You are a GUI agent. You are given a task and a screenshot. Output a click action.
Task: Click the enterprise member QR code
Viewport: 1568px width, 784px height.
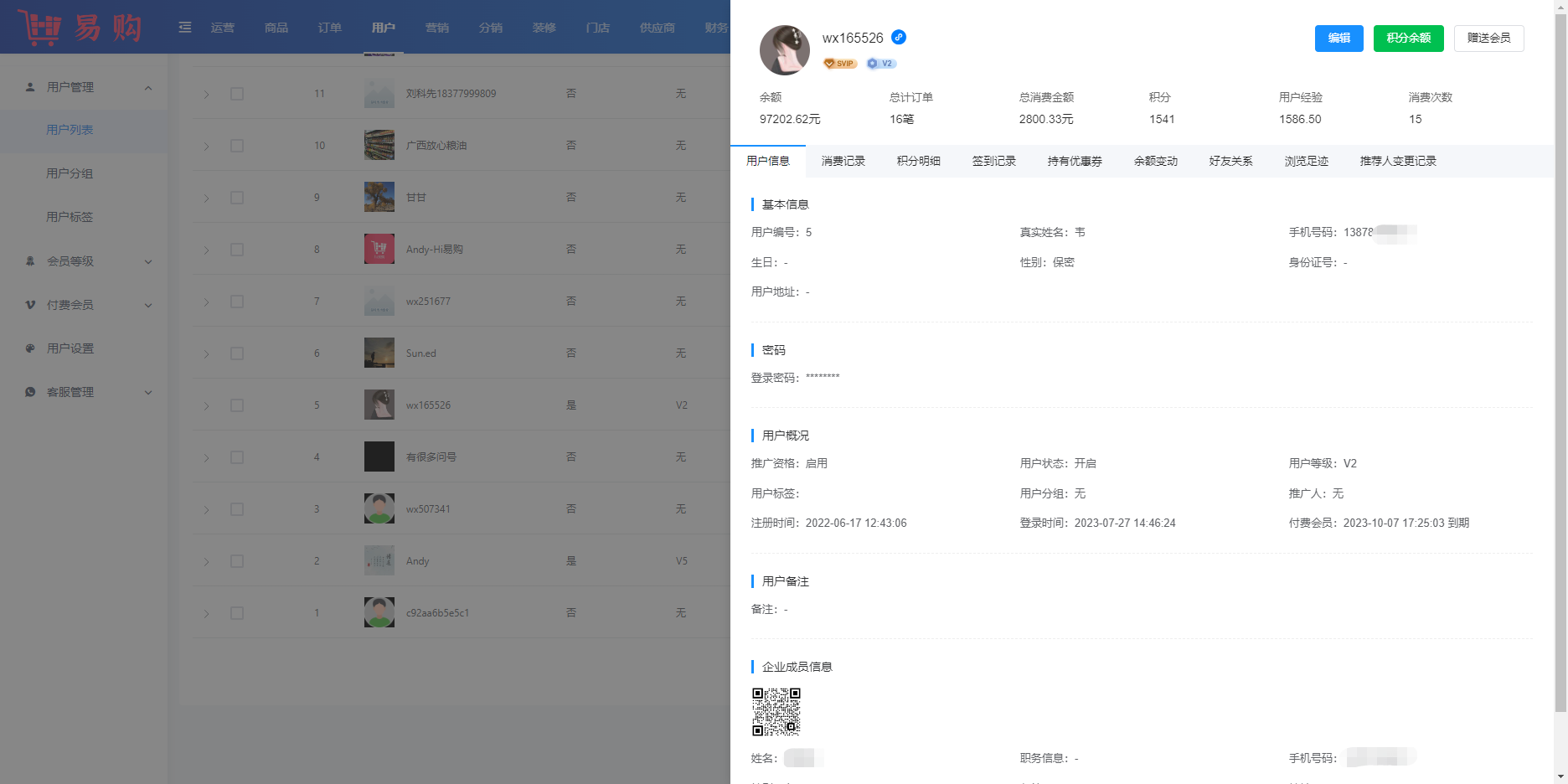(x=776, y=712)
